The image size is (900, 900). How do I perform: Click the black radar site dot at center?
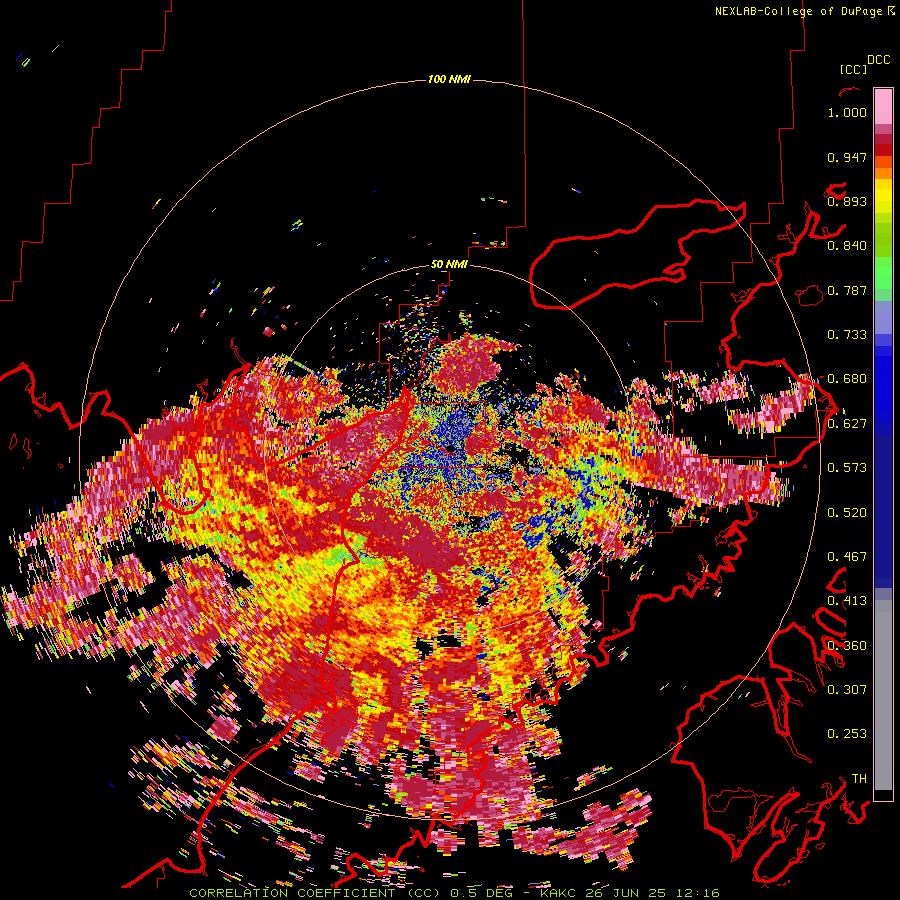(x=450, y=448)
